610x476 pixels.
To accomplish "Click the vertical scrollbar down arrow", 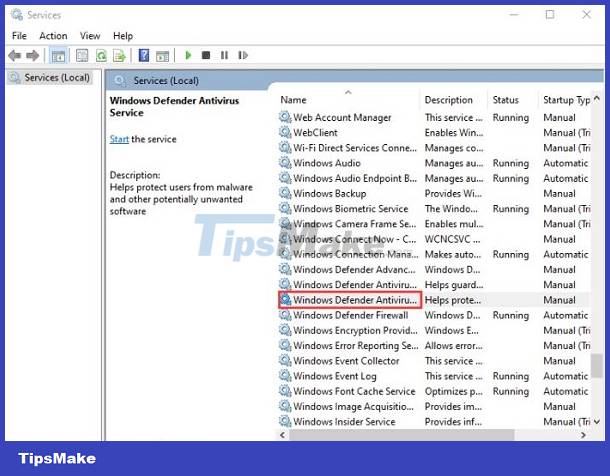I will tap(597, 421).
